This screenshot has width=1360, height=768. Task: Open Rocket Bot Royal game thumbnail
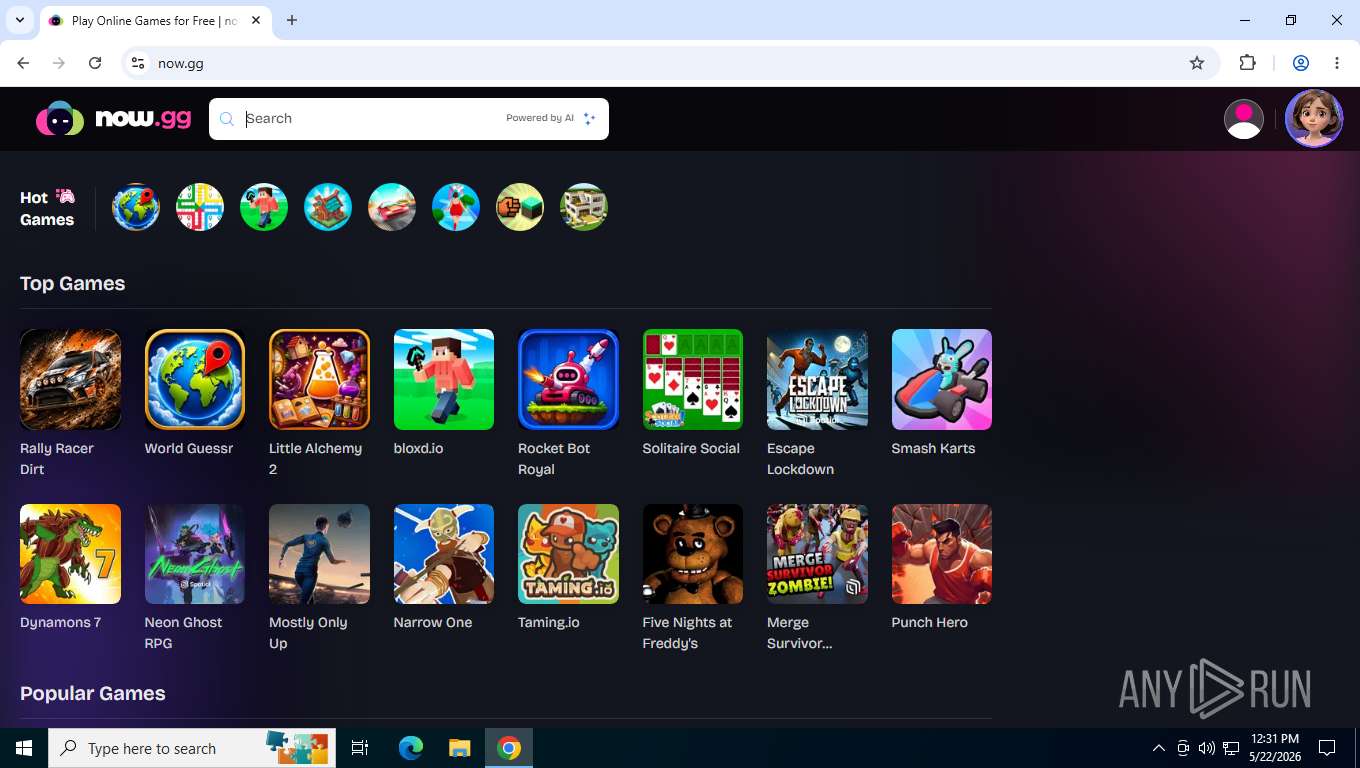tap(568, 379)
